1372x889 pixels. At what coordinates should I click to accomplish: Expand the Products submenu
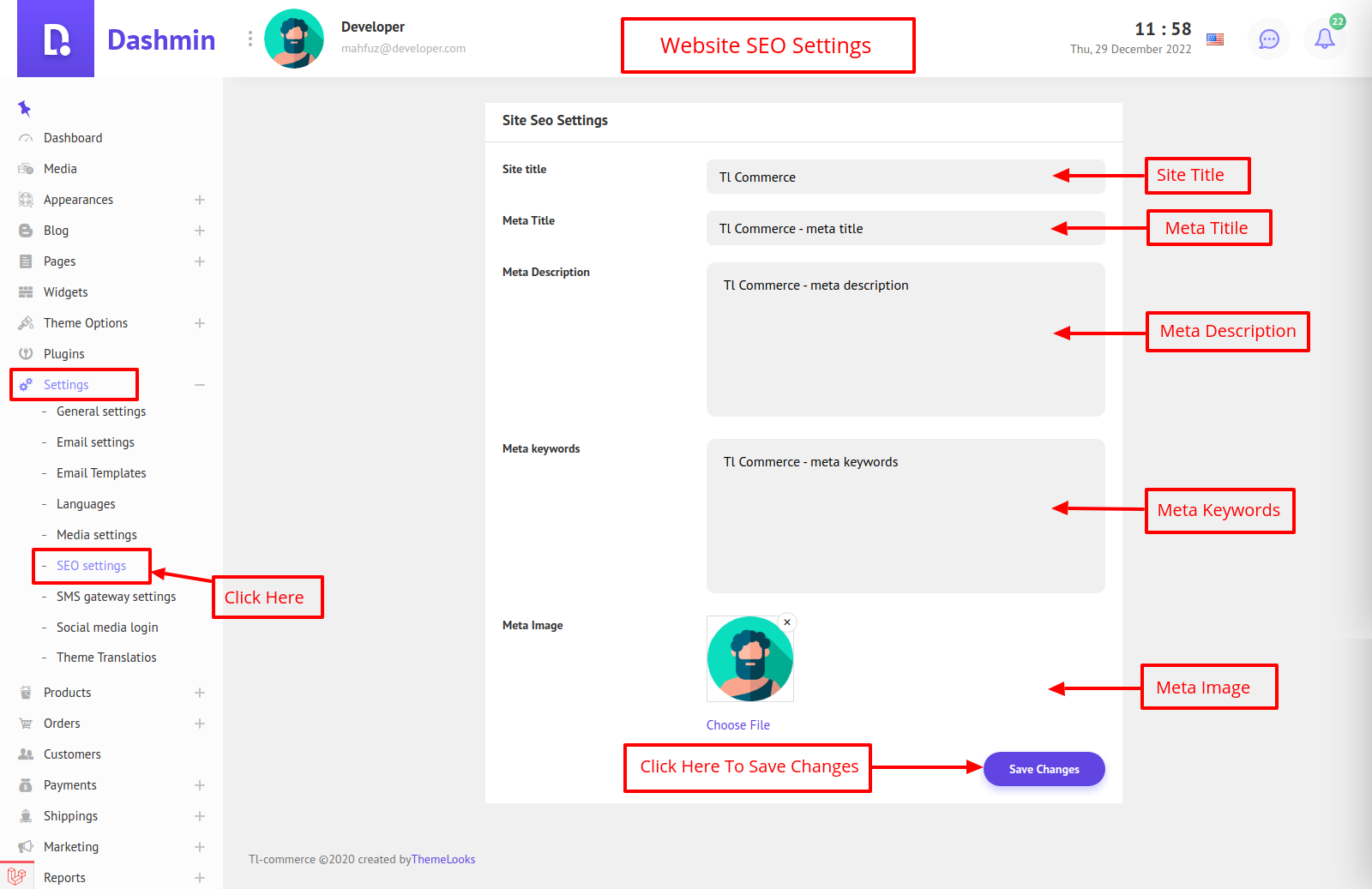pyautogui.click(x=199, y=693)
